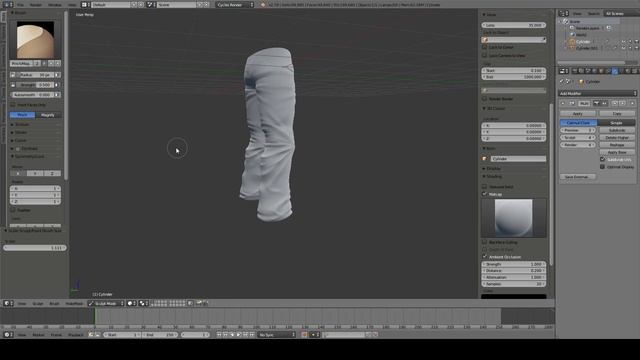Open the Render menu
640x360 pixels.
(x=36, y=4)
